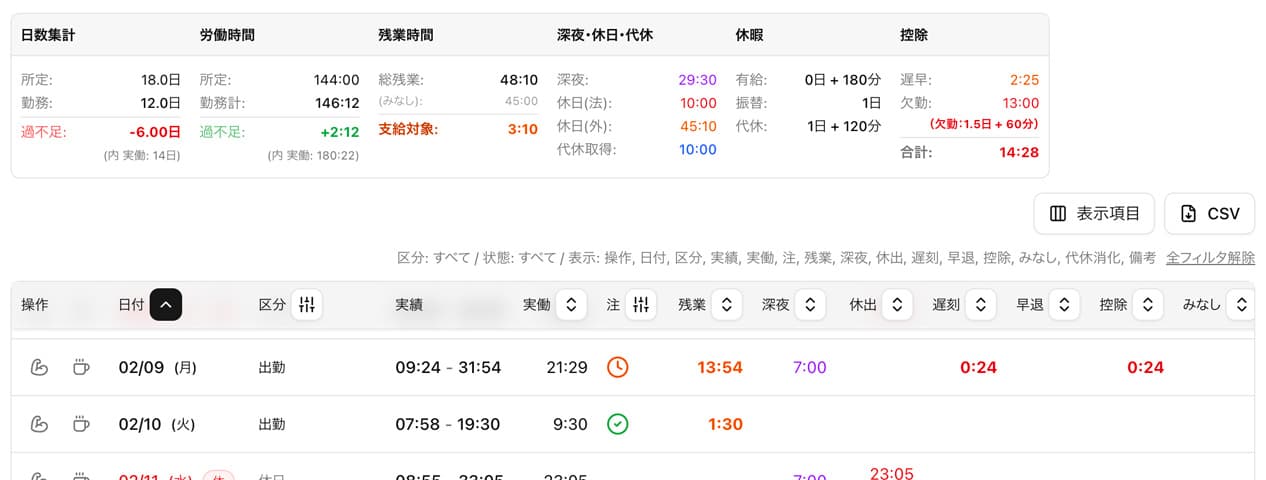This screenshot has width=1266, height=480.
Task: Sort the 控除 column
Action: pyautogui.click(x=1147, y=304)
